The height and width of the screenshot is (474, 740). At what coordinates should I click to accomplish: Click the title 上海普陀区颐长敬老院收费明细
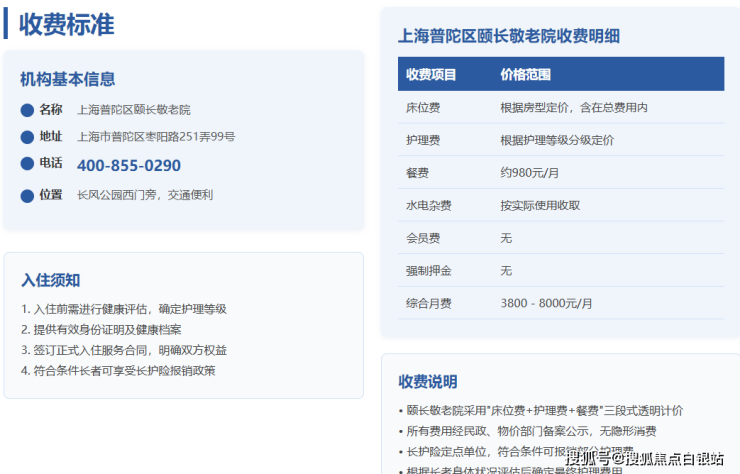(509, 36)
